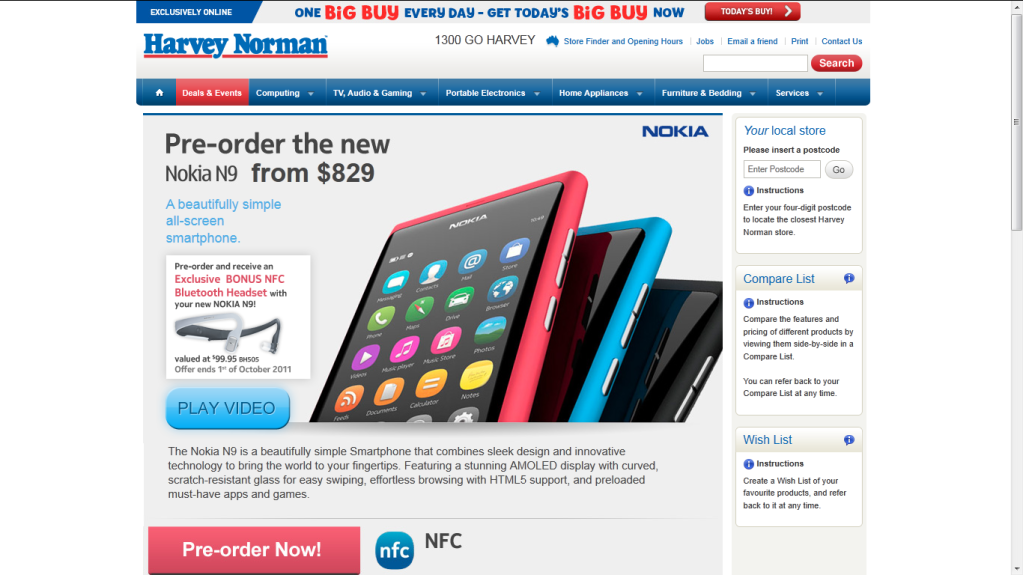Click the Enter Postcode field
The height and width of the screenshot is (575, 1023).
pos(782,169)
